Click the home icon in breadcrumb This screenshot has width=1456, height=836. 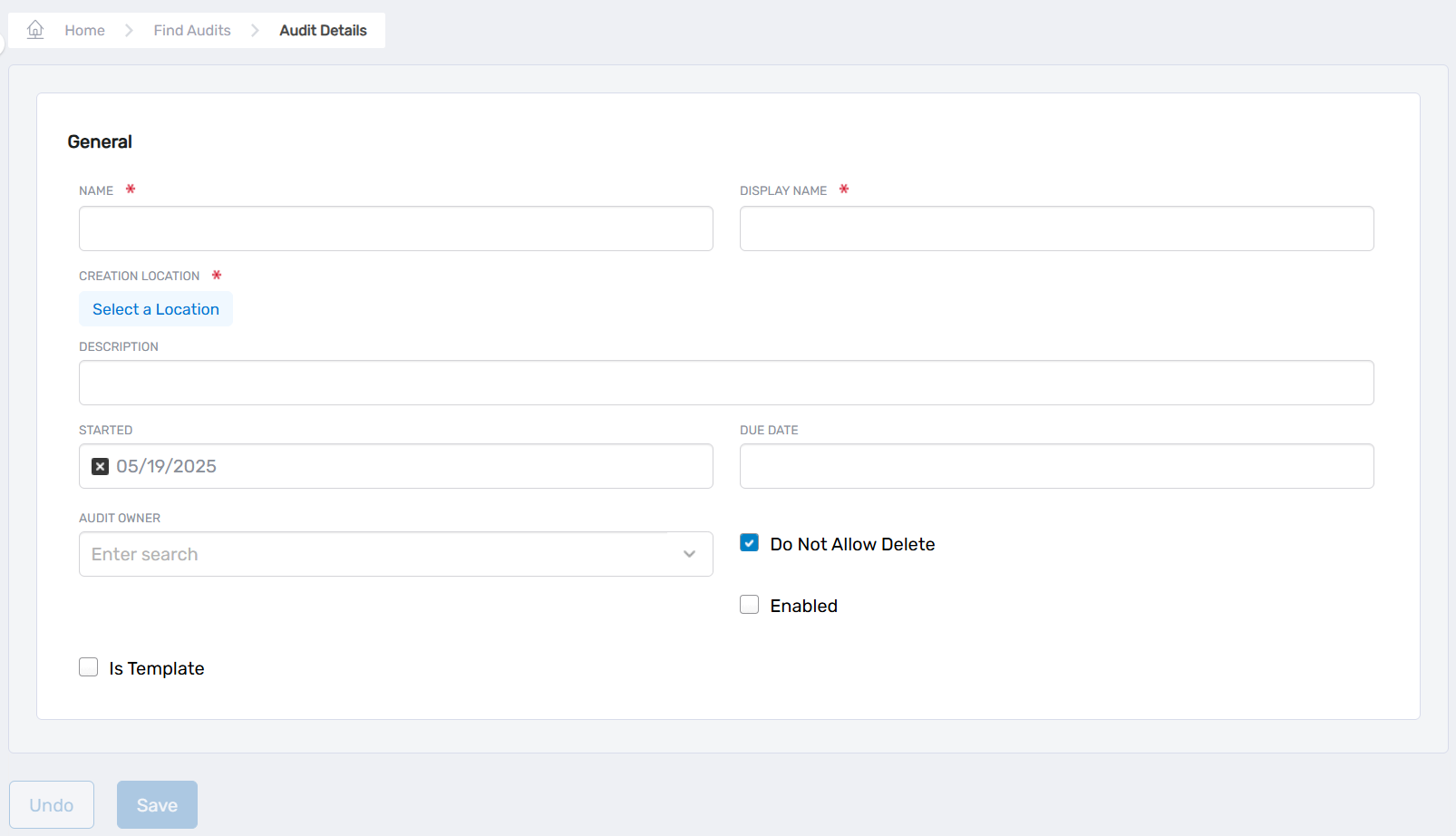click(35, 30)
